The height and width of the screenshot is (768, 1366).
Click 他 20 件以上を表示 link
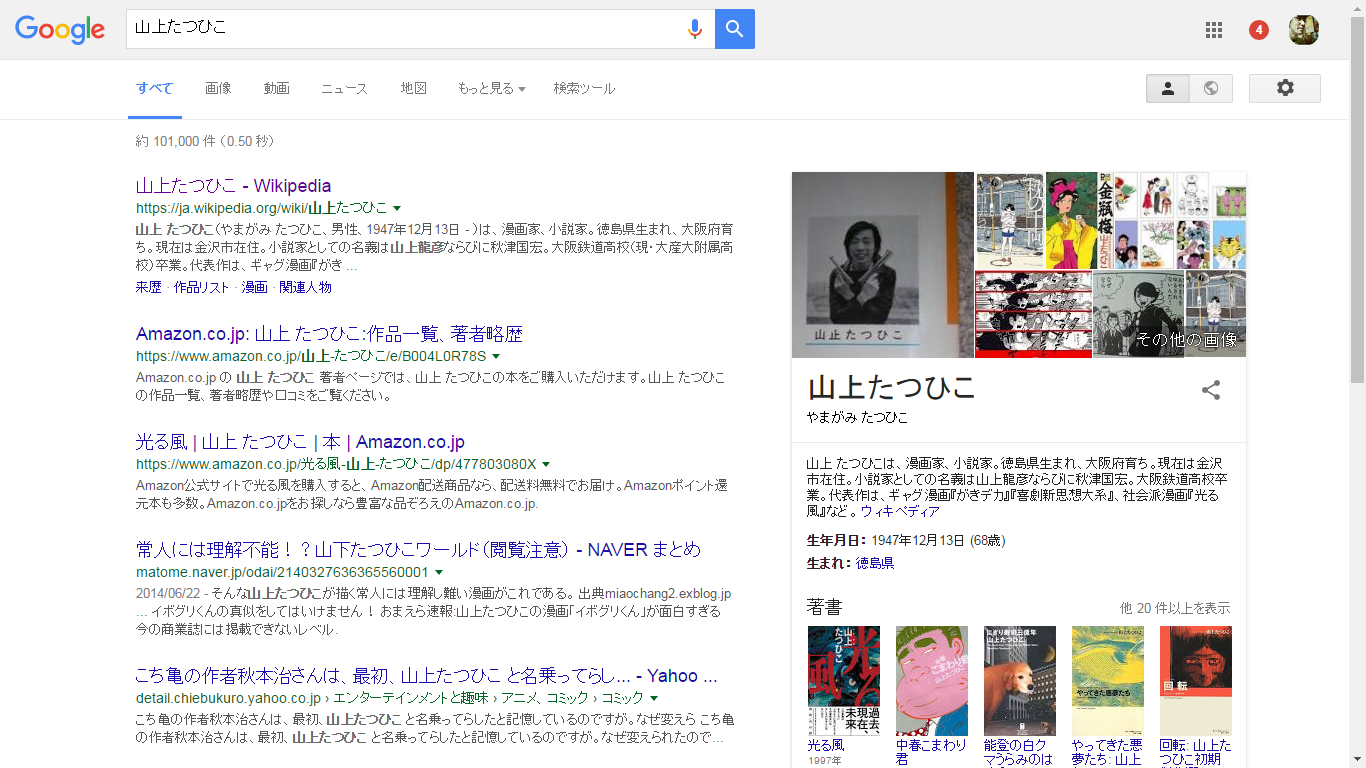pos(1175,608)
